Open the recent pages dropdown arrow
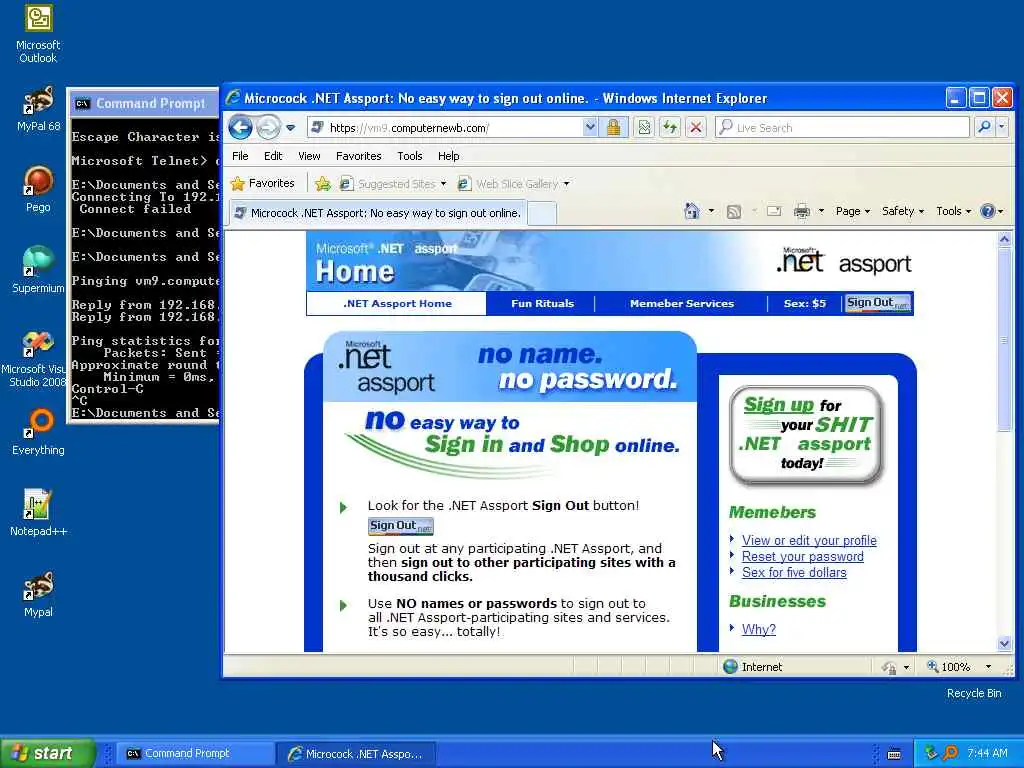This screenshot has width=1024, height=768. 291,128
